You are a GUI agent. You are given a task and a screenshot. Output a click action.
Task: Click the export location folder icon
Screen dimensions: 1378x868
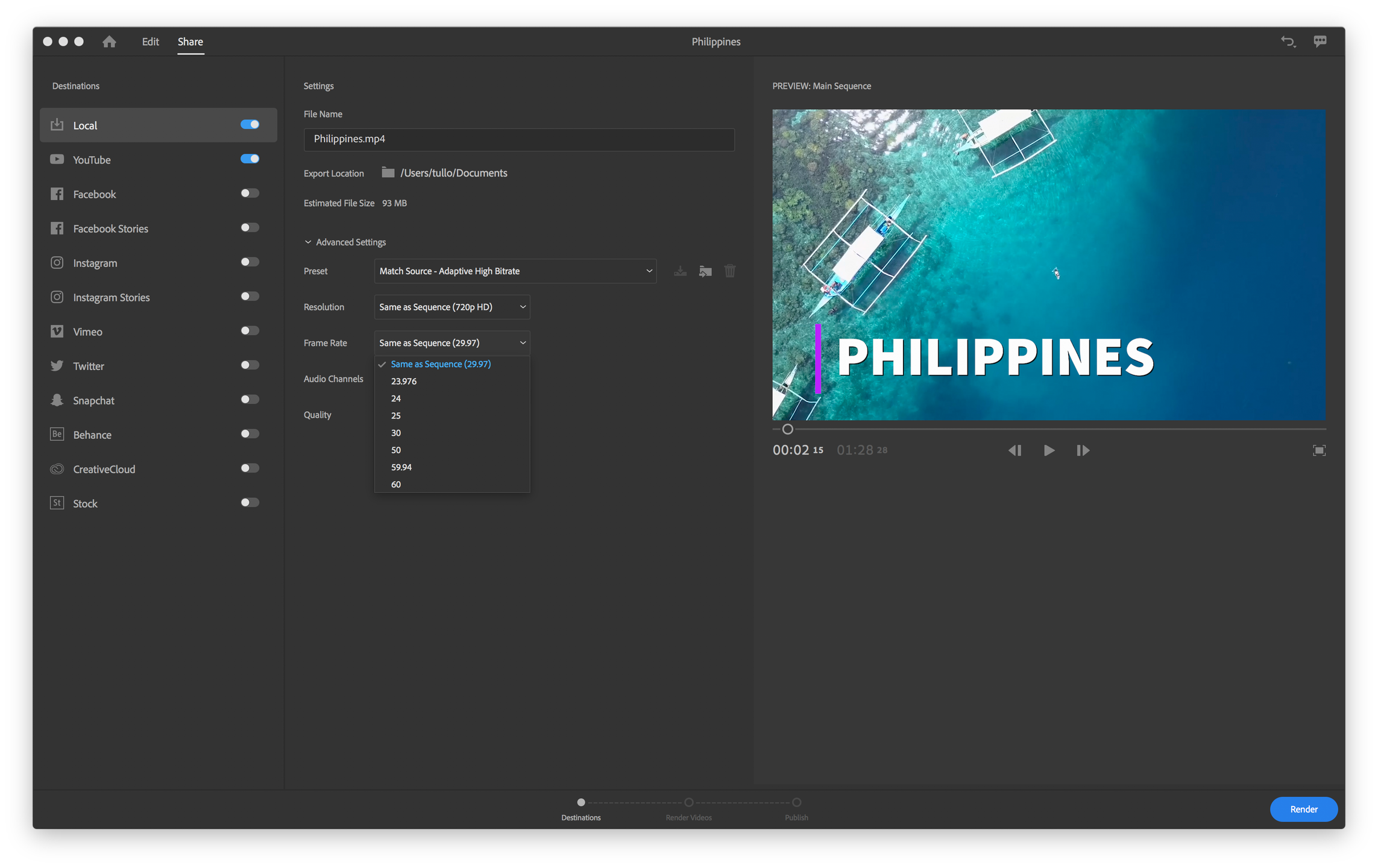[388, 173]
